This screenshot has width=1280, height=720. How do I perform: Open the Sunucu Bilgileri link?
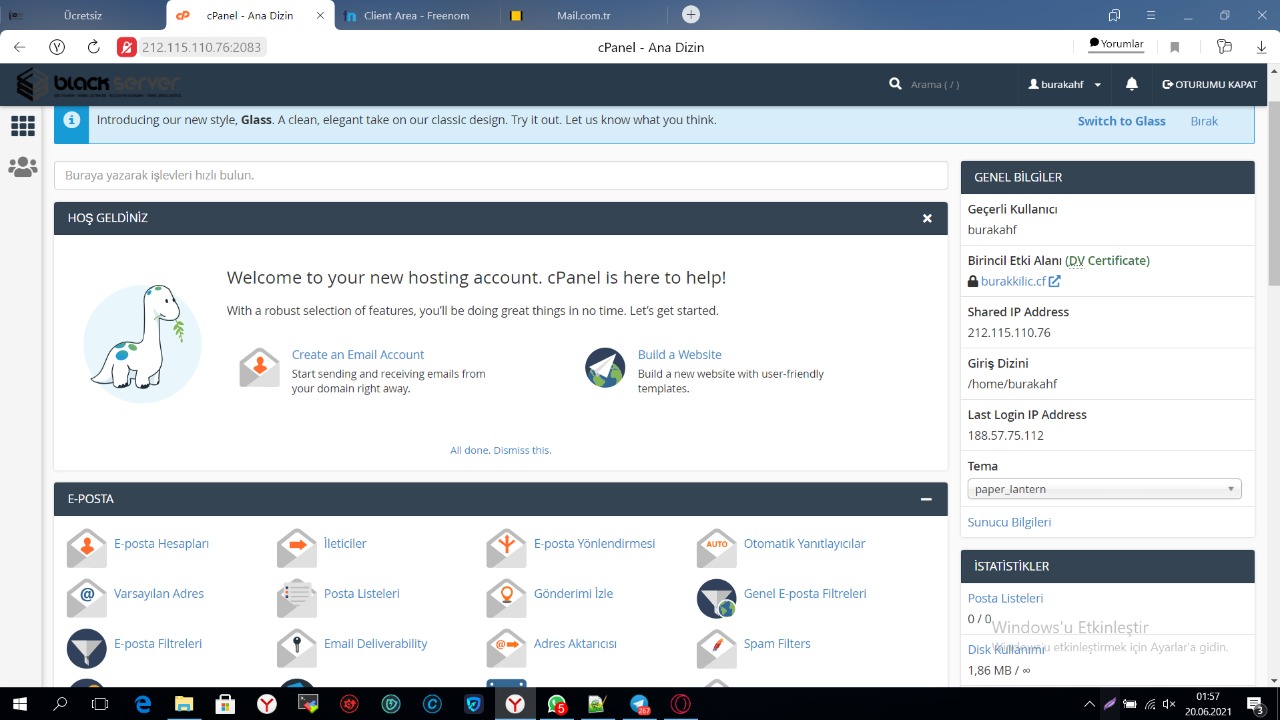point(1009,522)
